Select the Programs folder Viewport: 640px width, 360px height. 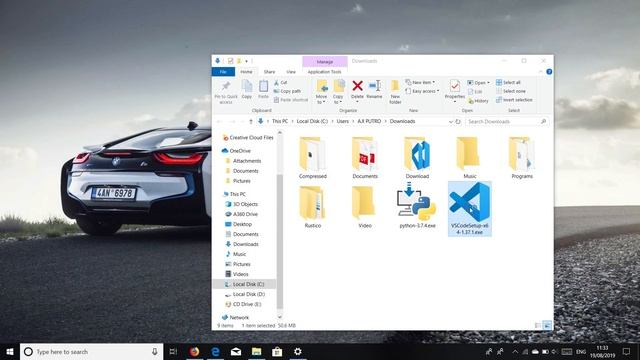coord(522,158)
